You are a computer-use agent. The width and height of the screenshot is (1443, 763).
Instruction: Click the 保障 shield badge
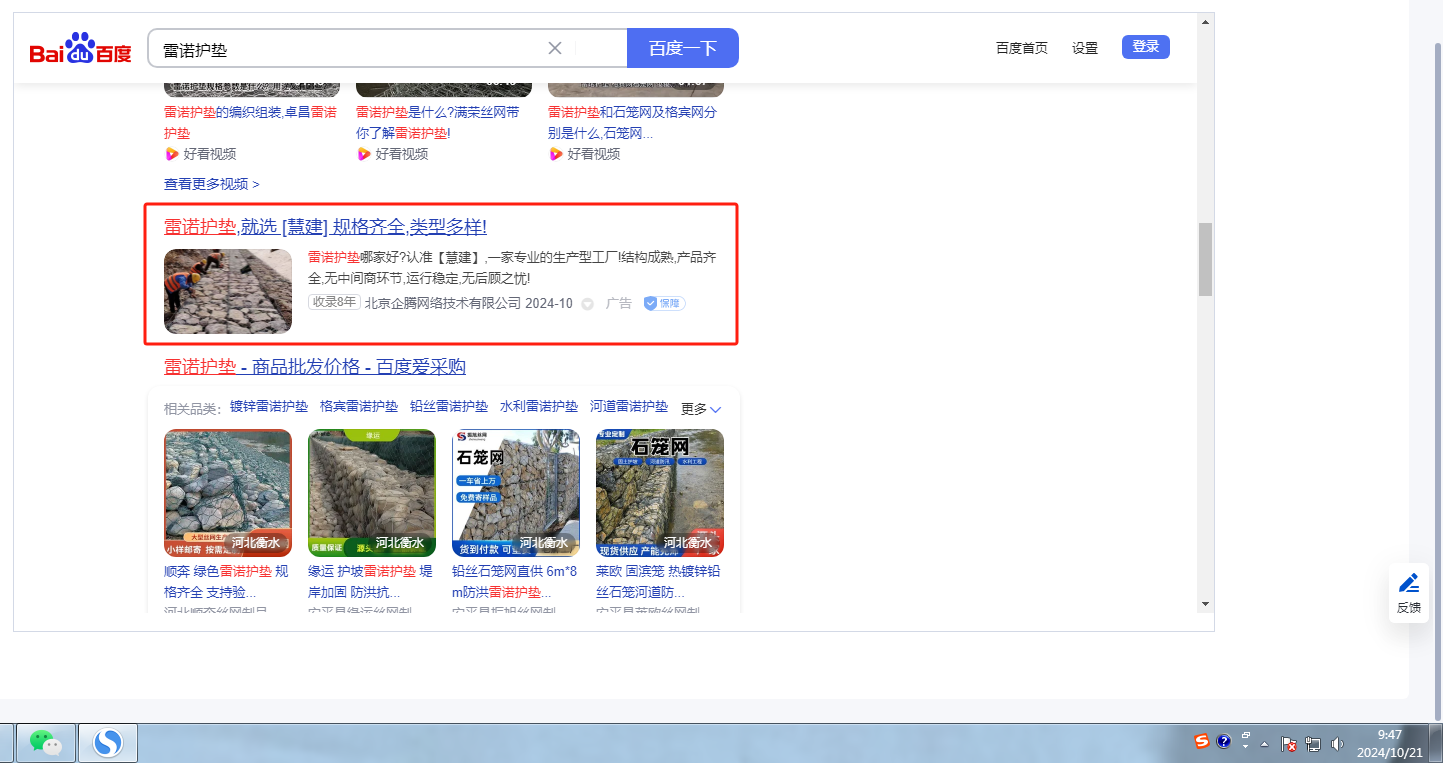coord(664,303)
